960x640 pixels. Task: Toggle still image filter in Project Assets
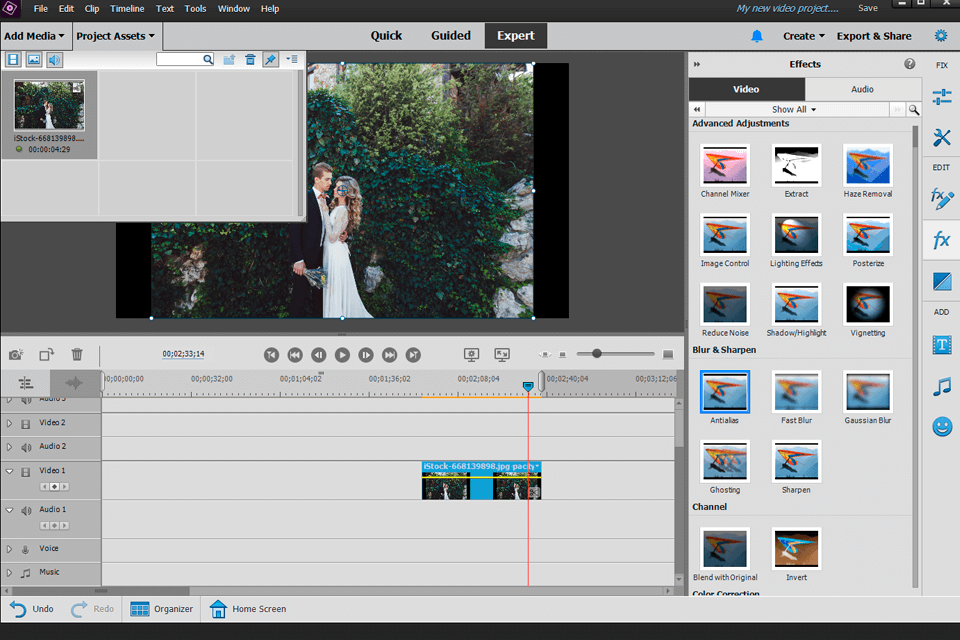(34, 60)
